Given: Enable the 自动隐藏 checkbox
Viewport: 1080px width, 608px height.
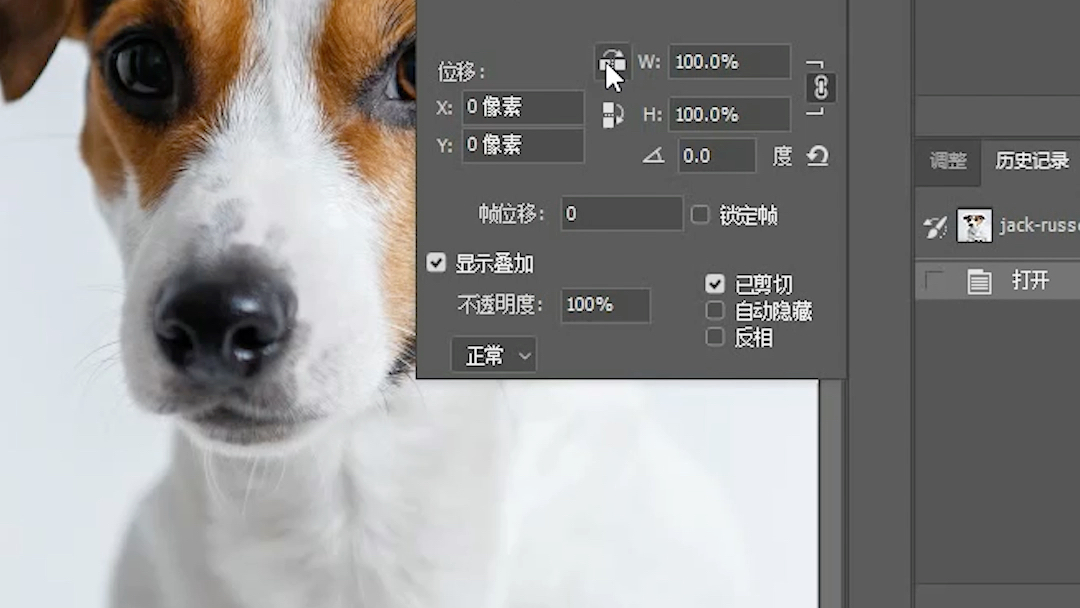Looking at the screenshot, I should click(715, 310).
